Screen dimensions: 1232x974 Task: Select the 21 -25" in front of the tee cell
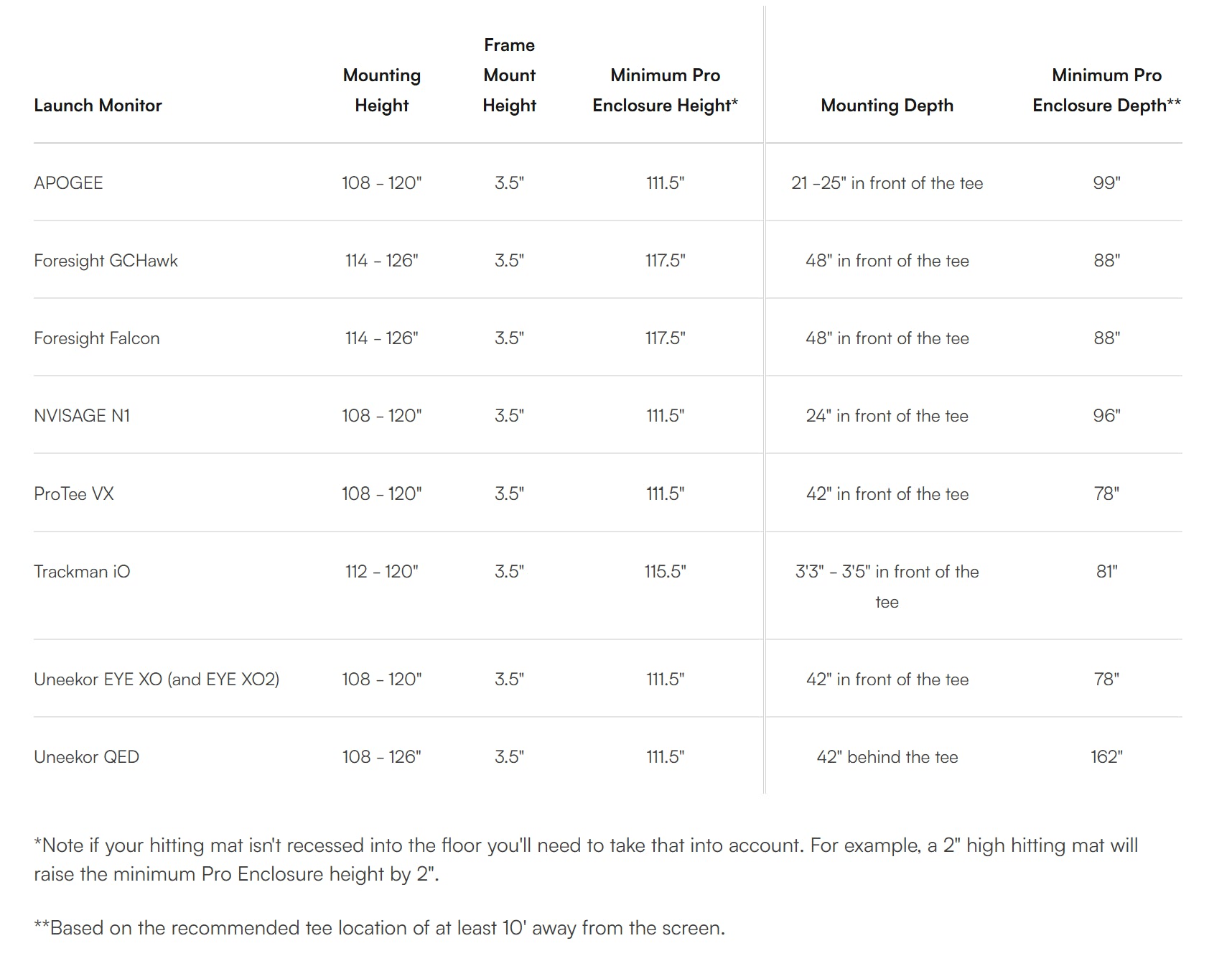point(887,183)
